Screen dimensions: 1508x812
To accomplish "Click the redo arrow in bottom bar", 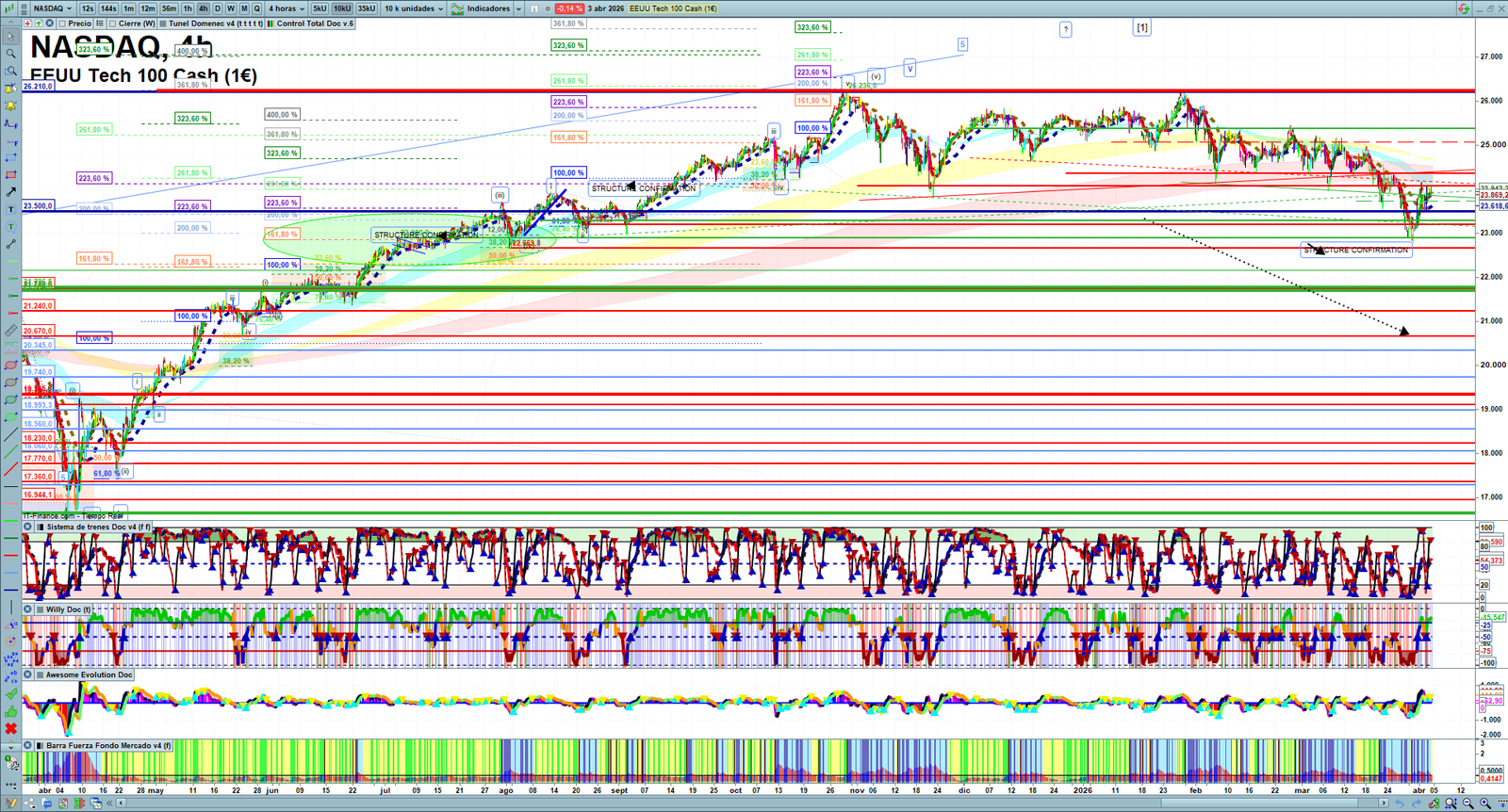I will click(1417, 804).
